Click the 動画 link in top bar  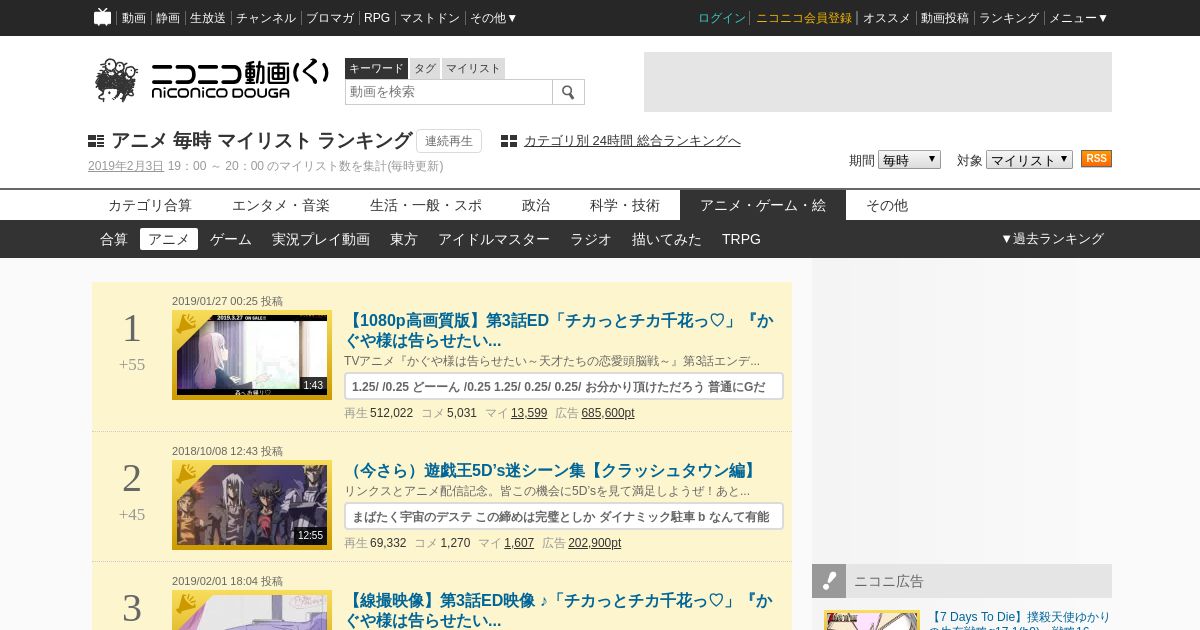tap(134, 18)
